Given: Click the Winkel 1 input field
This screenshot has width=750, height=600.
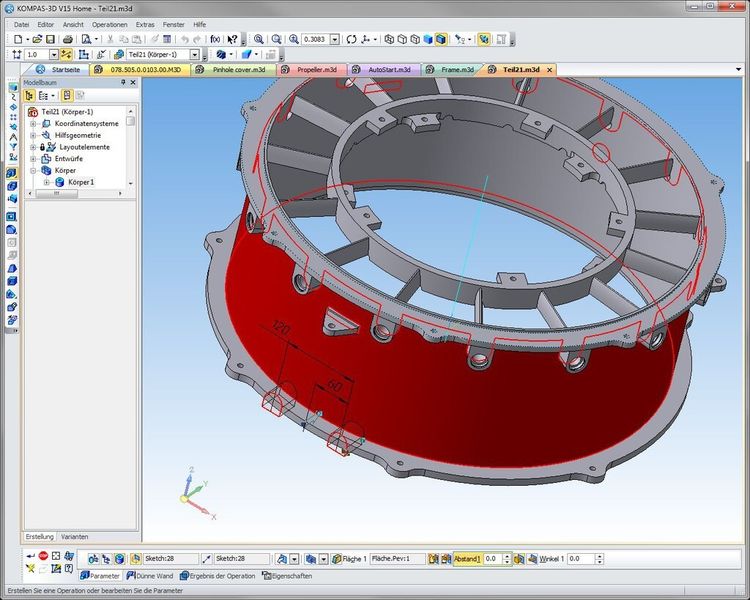Looking at the screenshot, I should [580, 559].
